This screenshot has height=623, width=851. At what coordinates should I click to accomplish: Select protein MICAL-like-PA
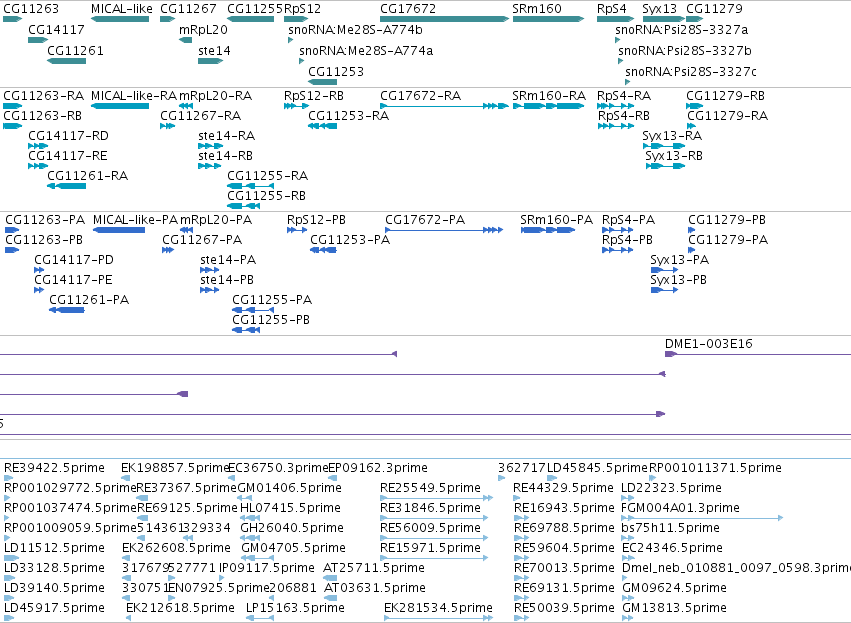[135, 220]
